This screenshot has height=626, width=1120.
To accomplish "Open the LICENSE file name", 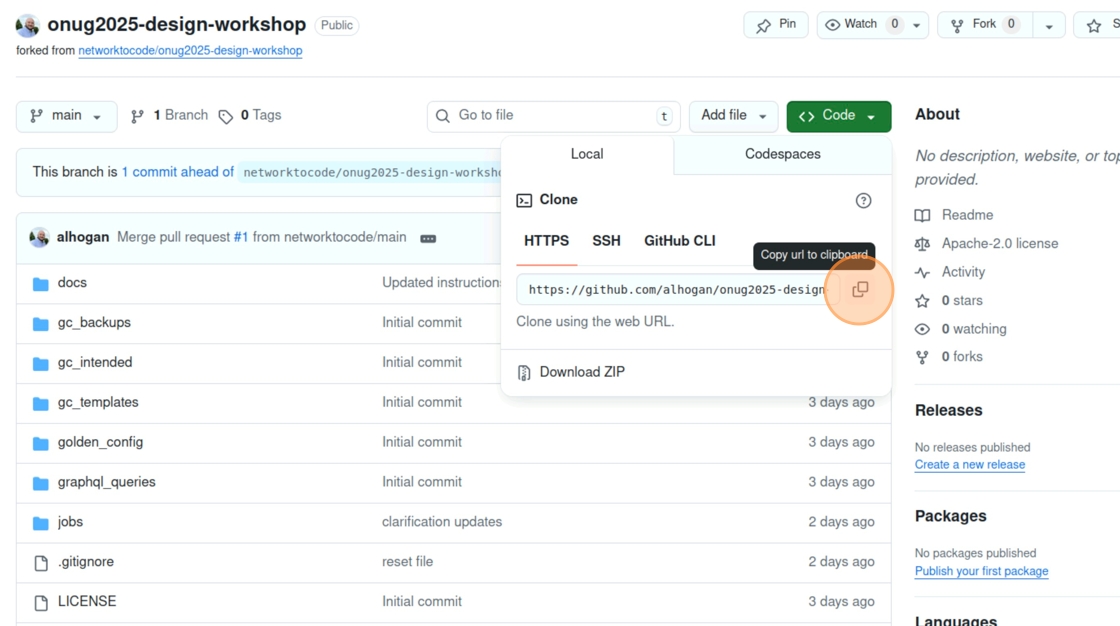I will click(87, 602).
